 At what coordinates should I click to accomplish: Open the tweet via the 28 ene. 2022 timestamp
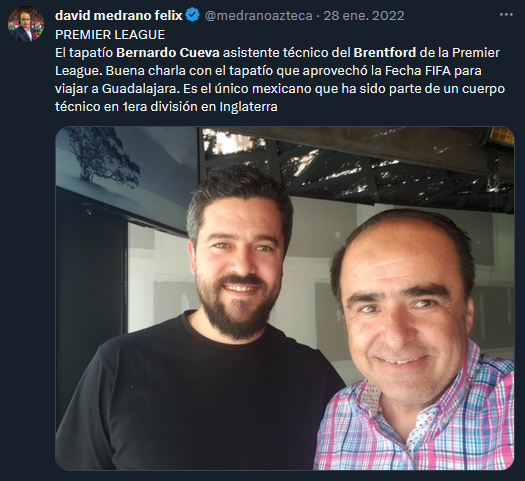pyautogui.click(x=364, y=16)
